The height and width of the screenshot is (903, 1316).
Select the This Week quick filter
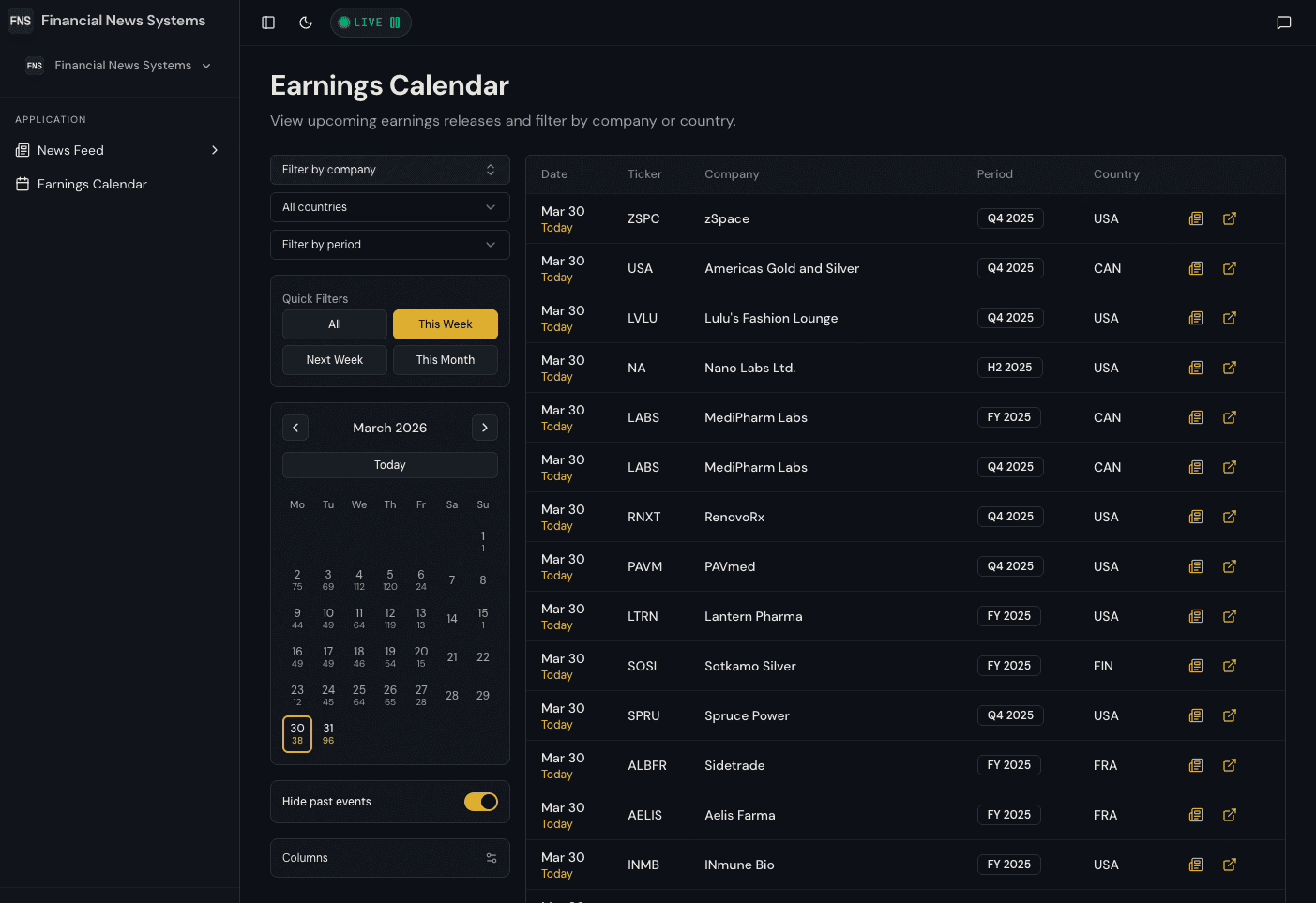445,324
